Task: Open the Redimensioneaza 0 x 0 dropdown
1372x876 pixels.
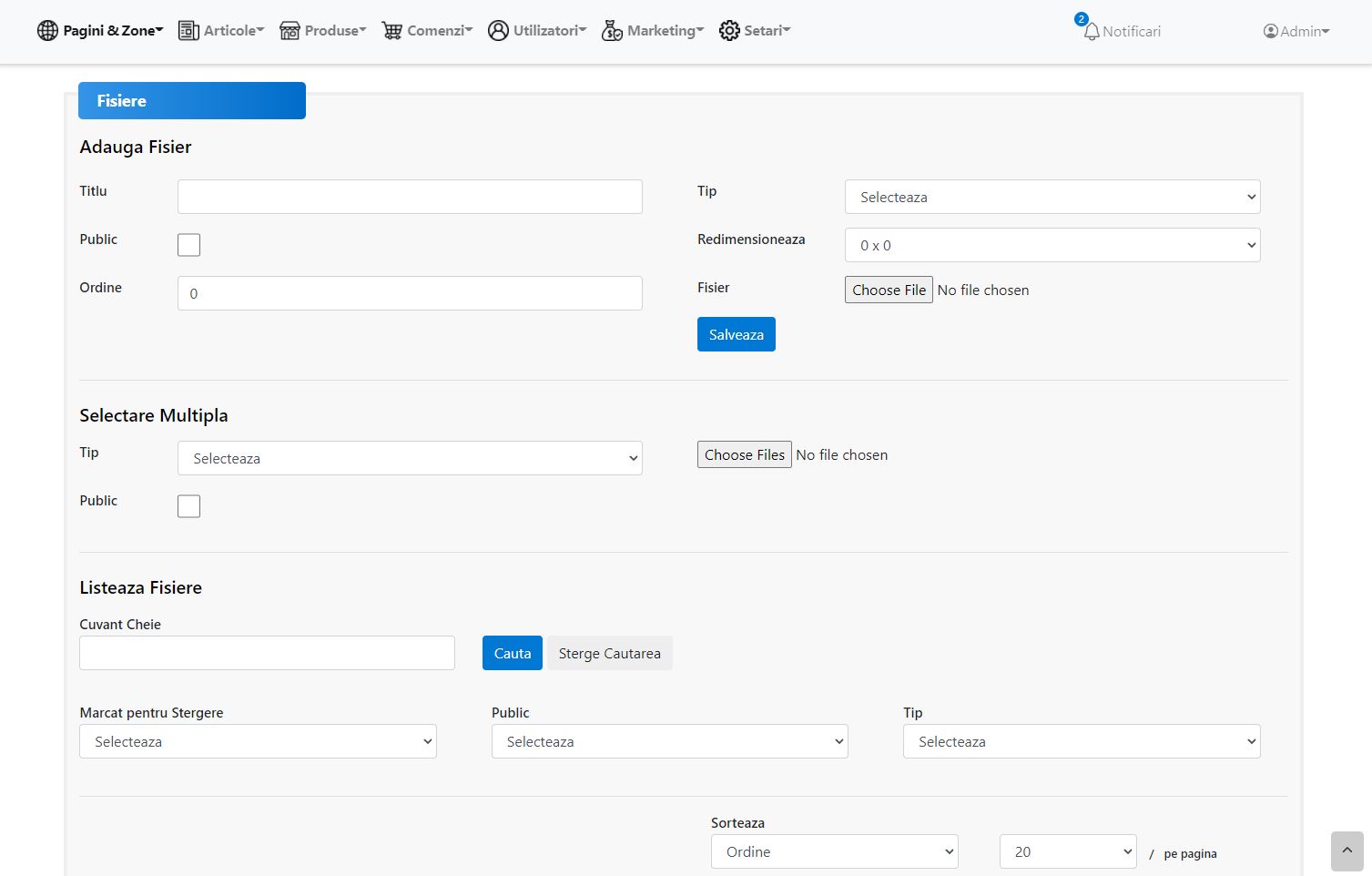Action: point(1052,245)
